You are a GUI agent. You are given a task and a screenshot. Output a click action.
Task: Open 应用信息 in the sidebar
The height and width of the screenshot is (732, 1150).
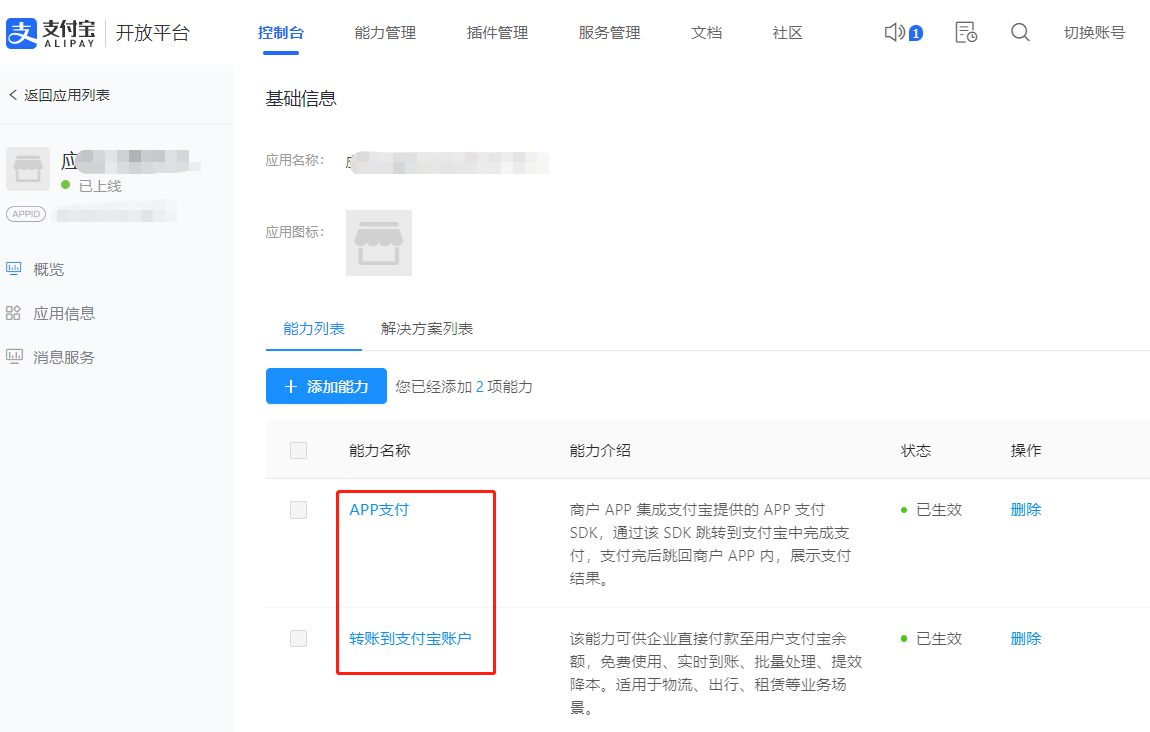[64, 313]
